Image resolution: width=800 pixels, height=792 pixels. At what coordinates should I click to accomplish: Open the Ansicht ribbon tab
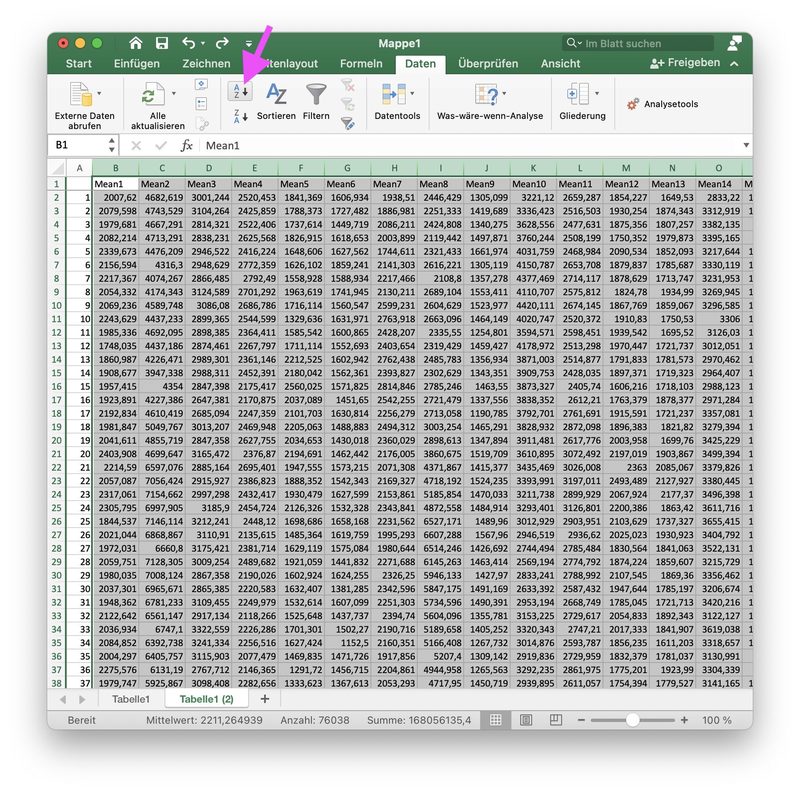(560, 64)
